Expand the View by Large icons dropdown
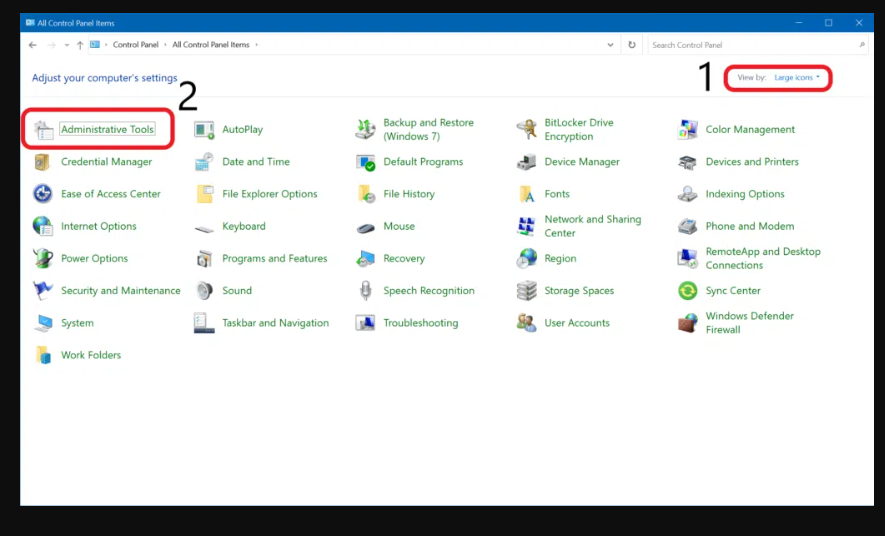This screenshot has width=885, height=536. coord(797,77)
